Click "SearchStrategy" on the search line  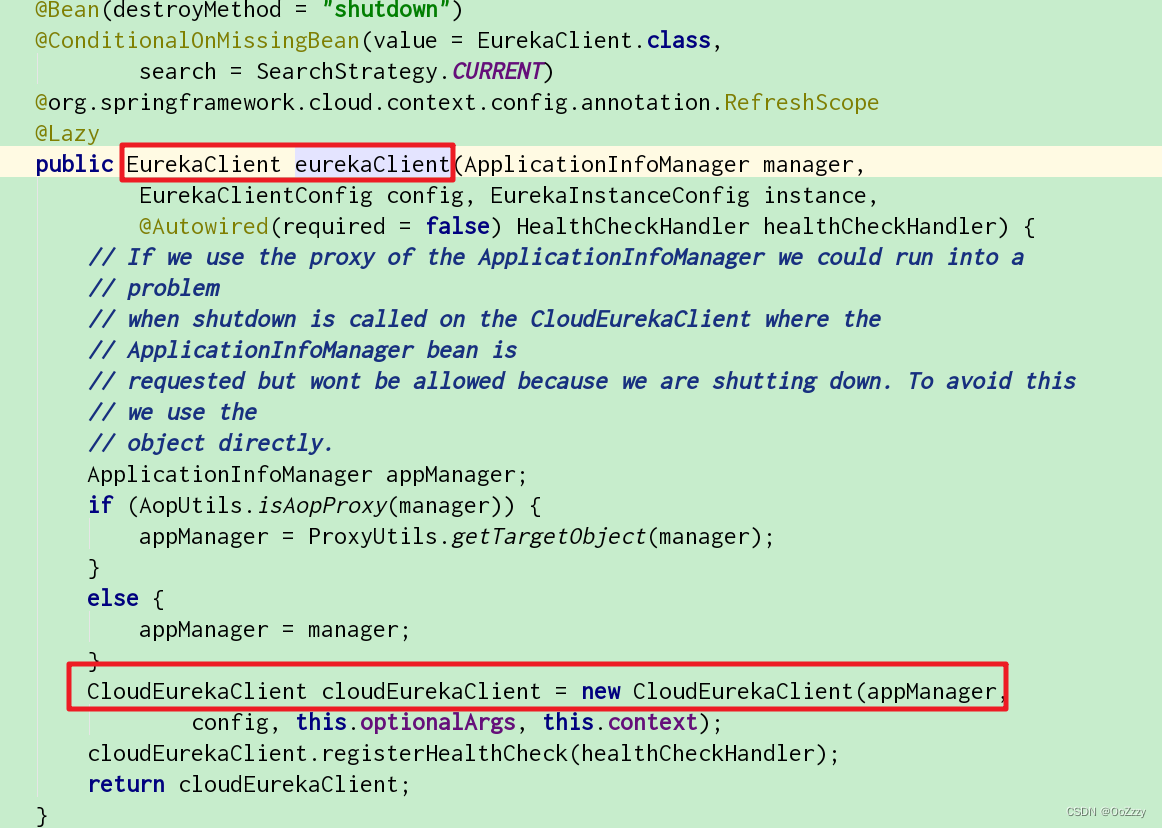[x=347, y=71]
